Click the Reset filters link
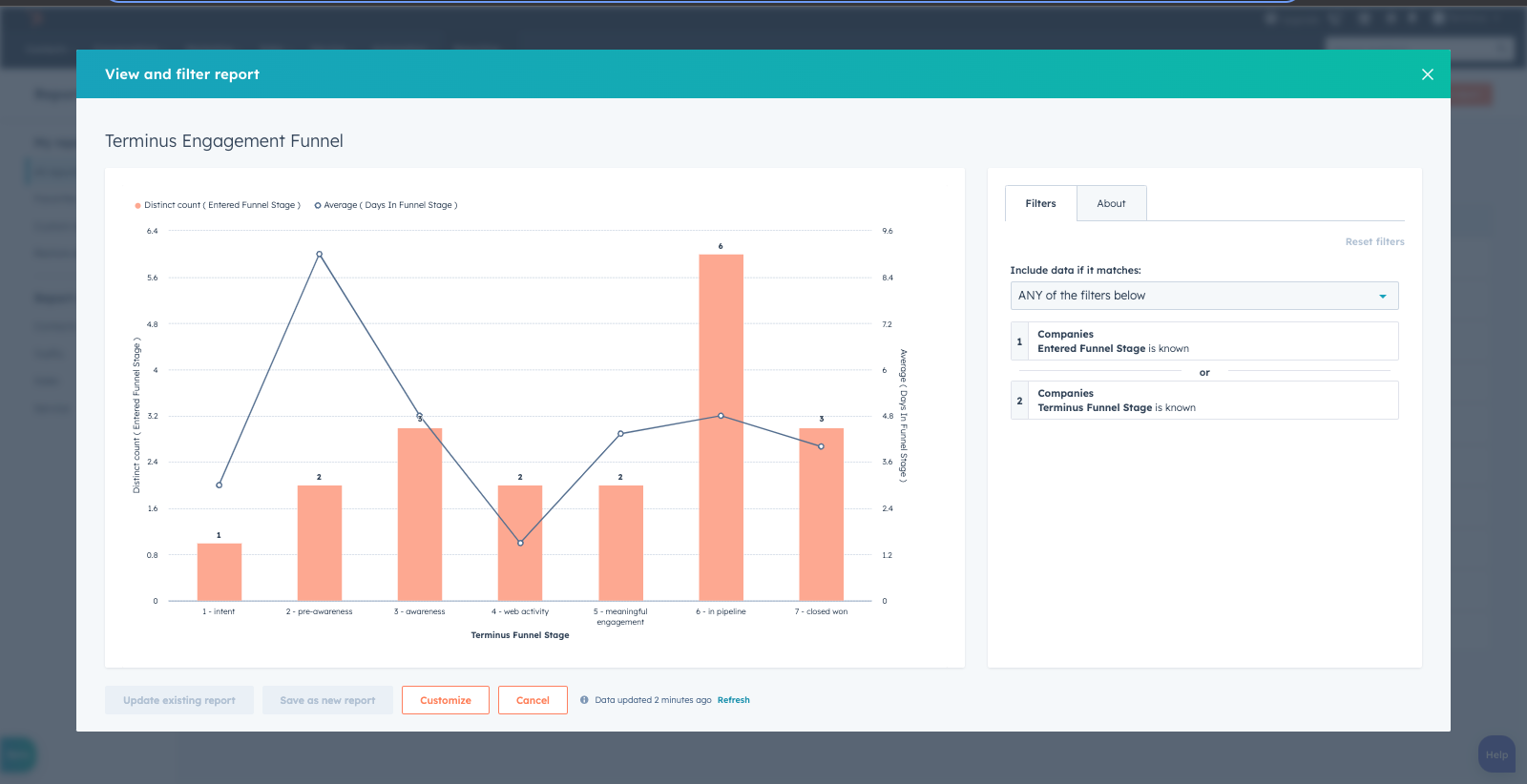1527x784 pixels. tap(1374, 242)
